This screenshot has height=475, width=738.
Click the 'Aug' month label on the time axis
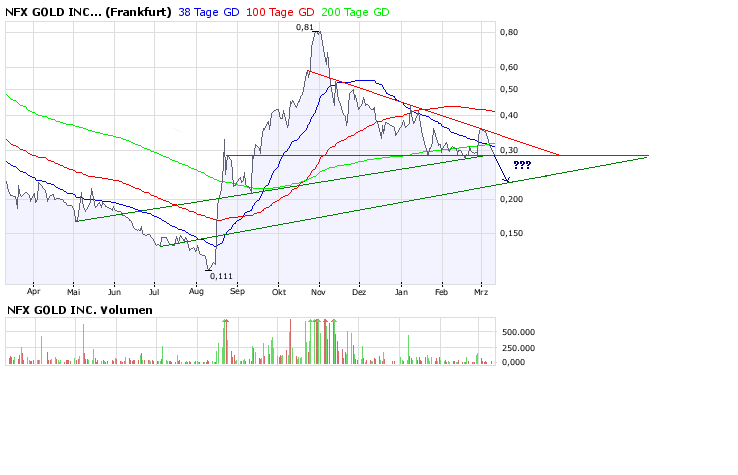196,291
